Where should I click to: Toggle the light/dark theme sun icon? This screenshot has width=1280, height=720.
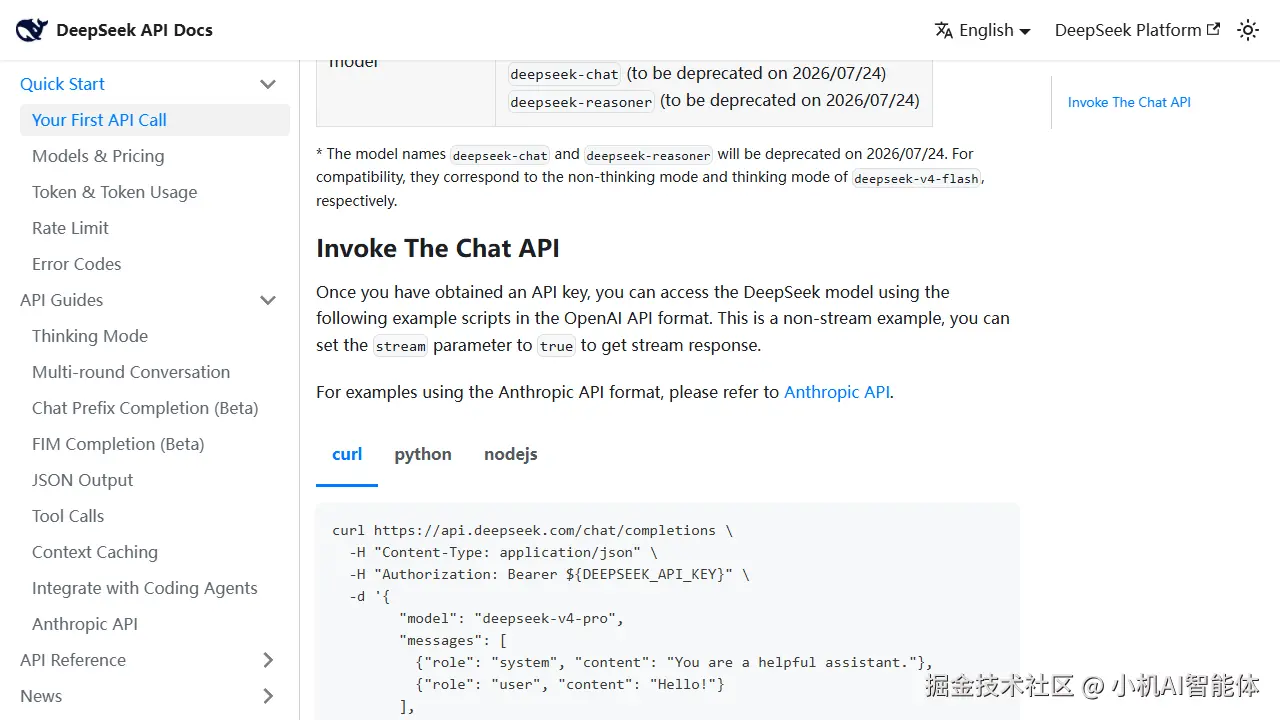click(x=1248, y=30)
